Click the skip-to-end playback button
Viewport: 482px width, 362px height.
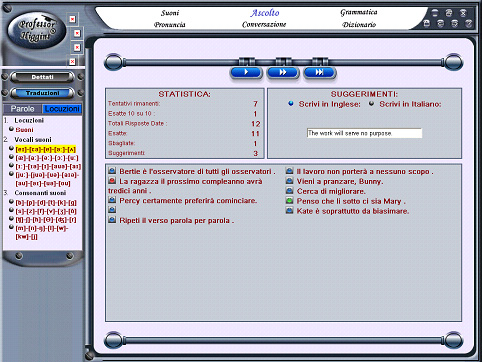pos(319,72)
